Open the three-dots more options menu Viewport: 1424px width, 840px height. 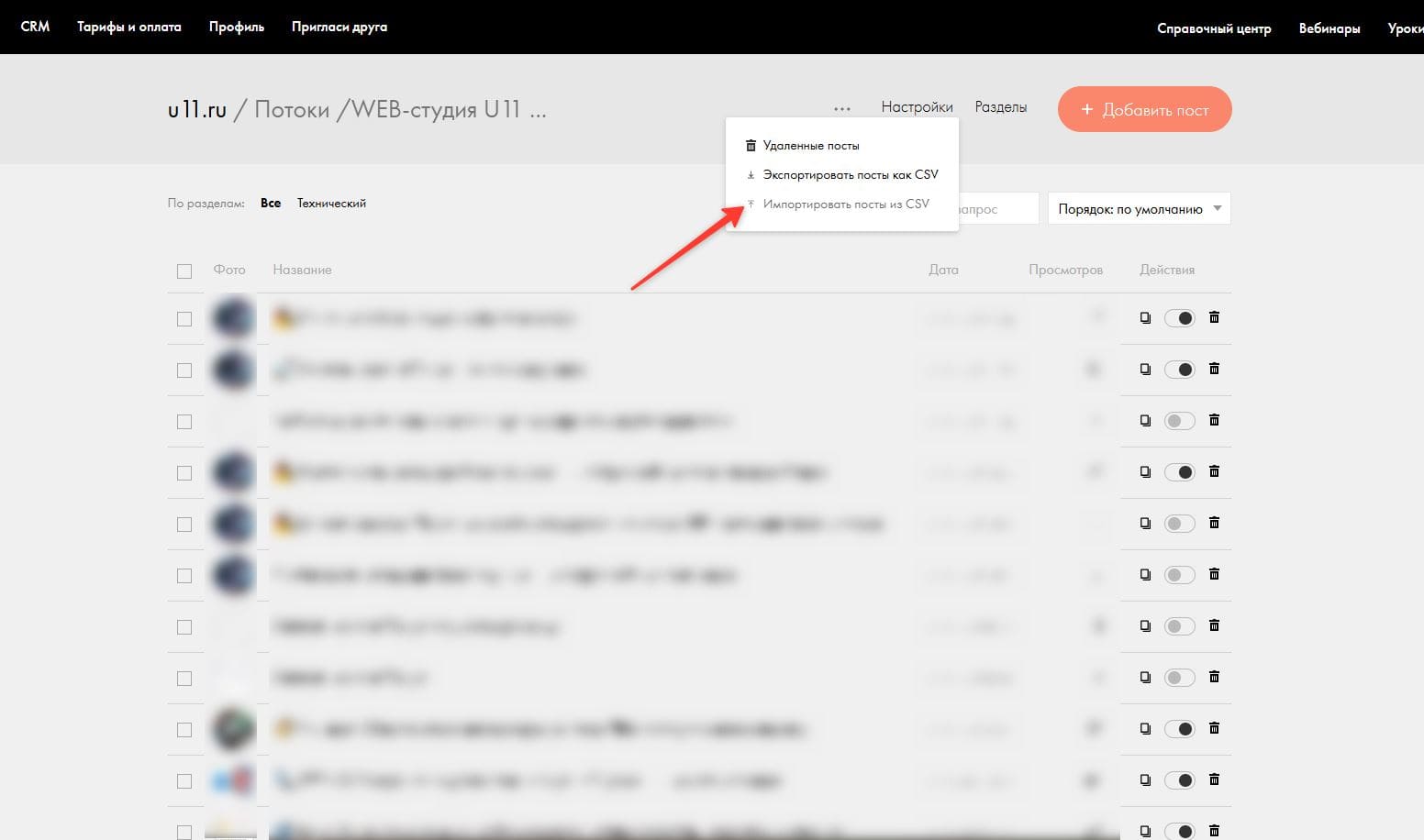pyautogui.click(x=842, y=108)
